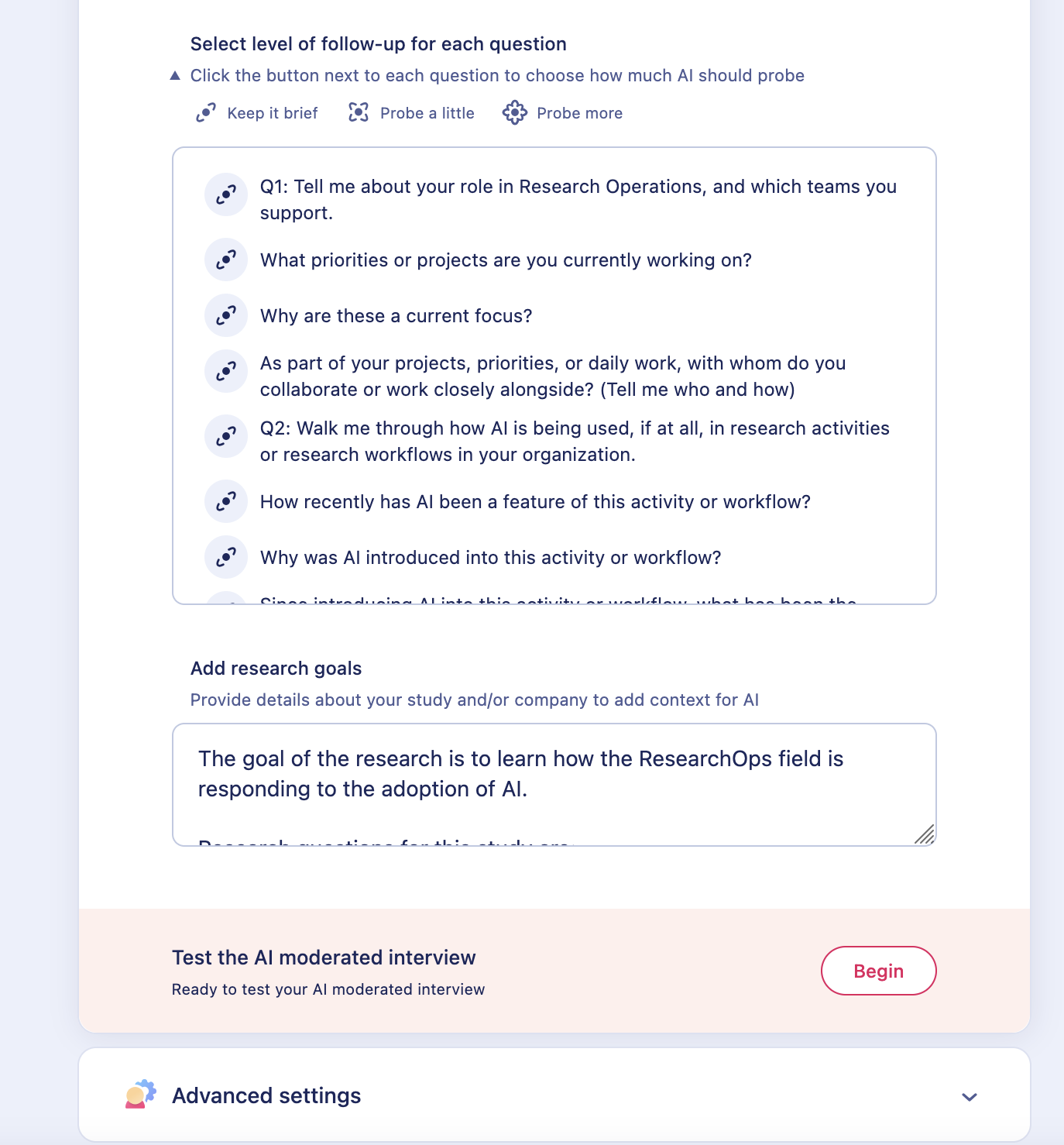
Task: Click the Begin button
Action: coord(878,970)
